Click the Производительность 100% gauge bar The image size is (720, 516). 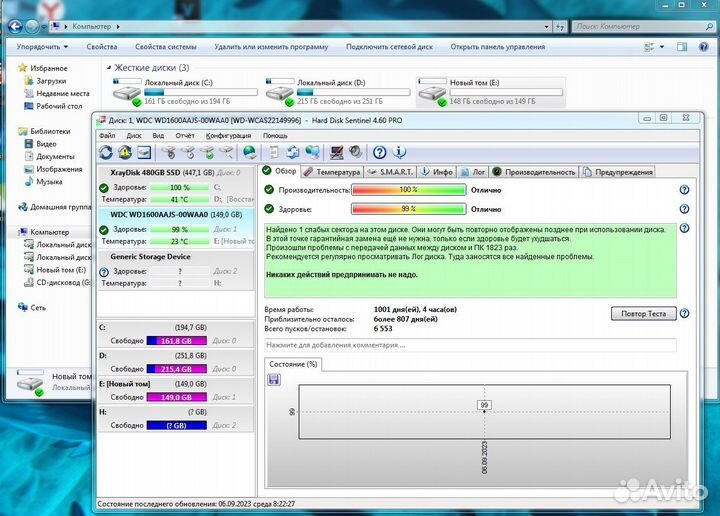(409, 190)
